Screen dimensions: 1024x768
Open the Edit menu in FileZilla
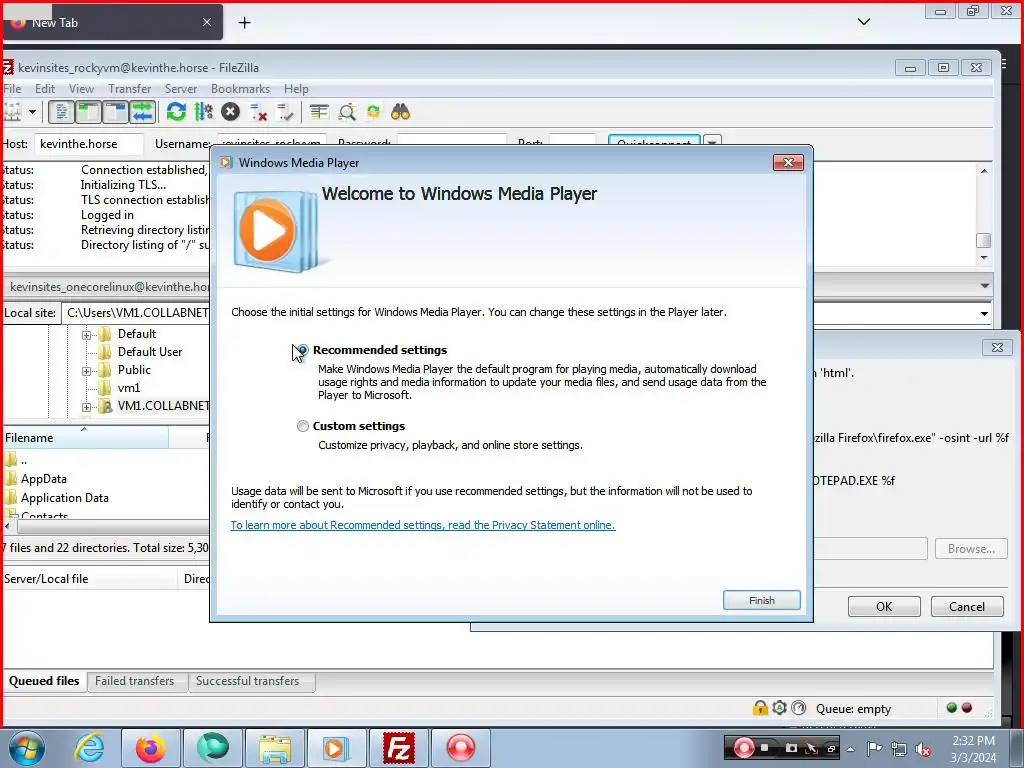44,89
